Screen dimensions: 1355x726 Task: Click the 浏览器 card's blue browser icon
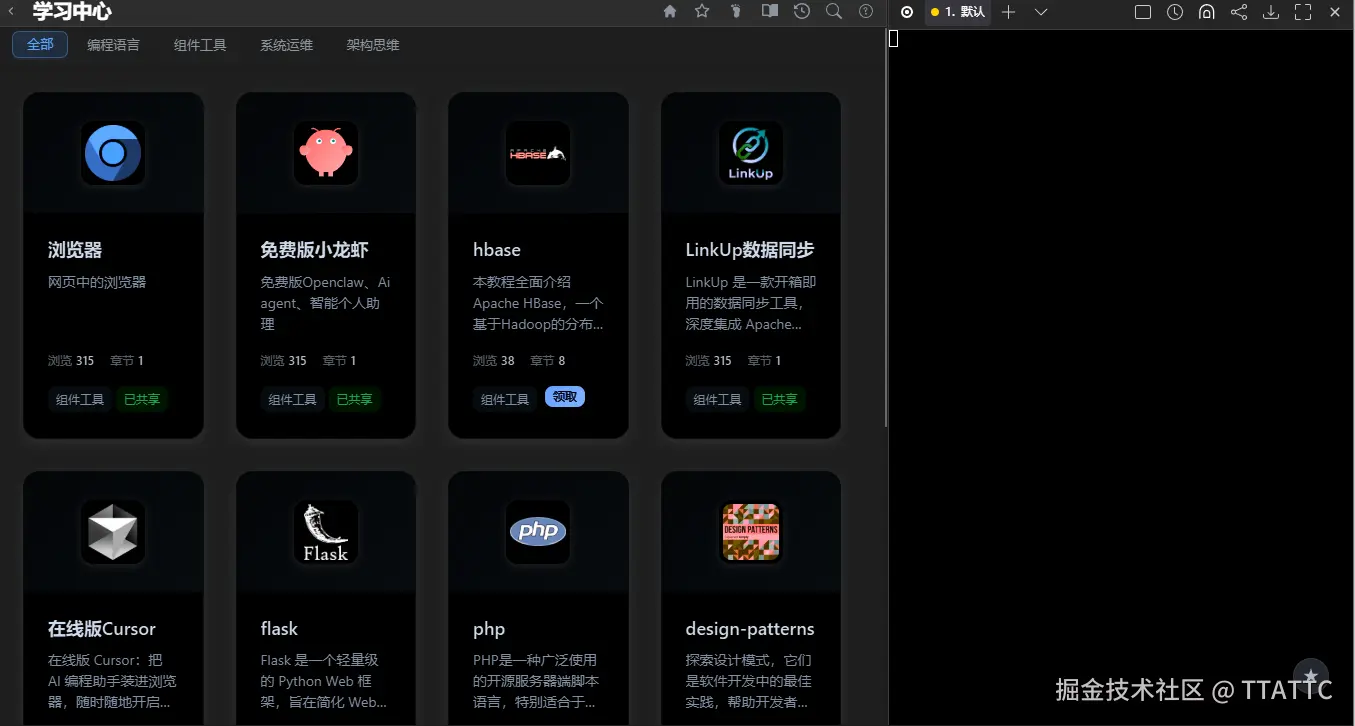click(x=113, y=153)
